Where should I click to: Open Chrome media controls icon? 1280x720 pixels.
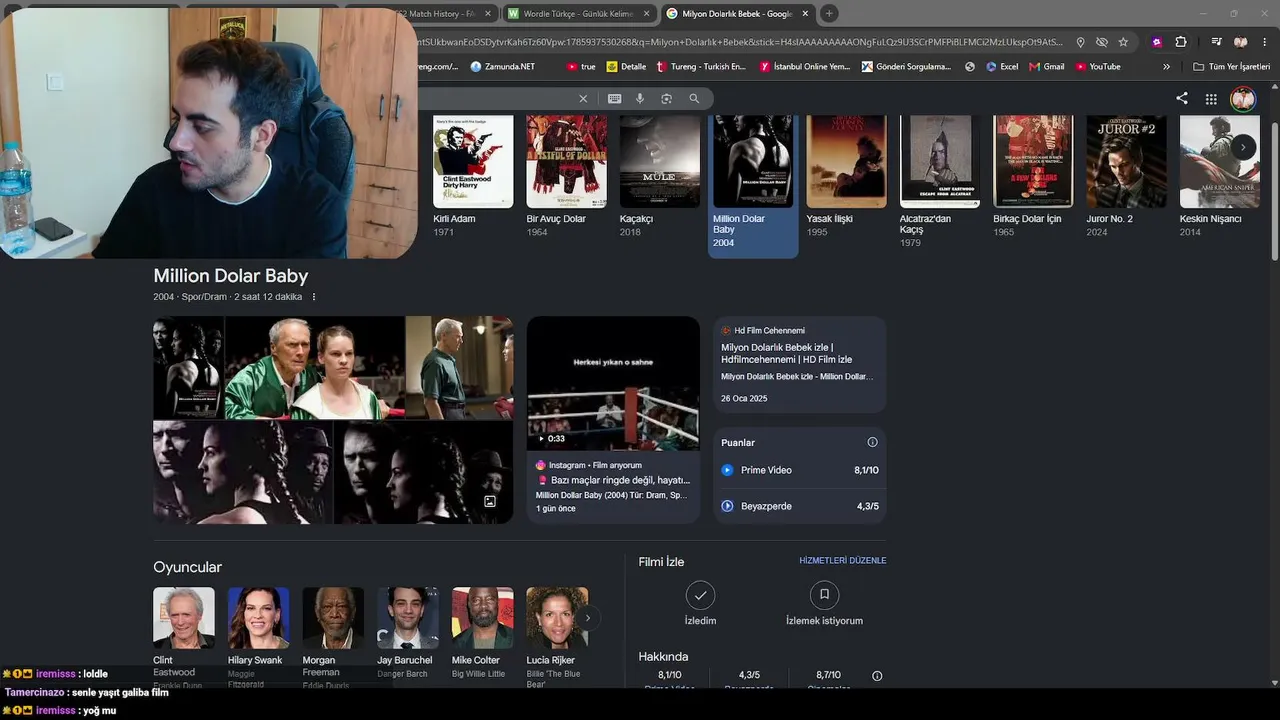(x=1216, y=42)
